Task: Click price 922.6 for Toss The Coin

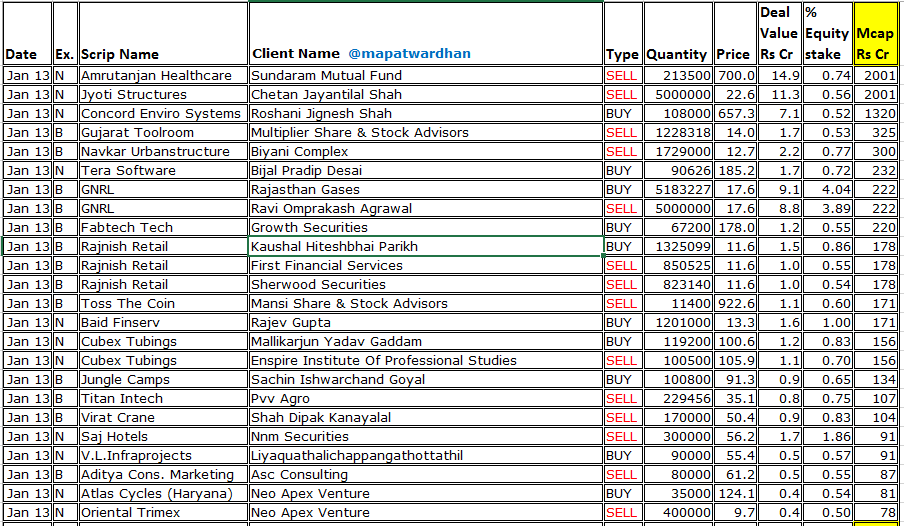Action: tap(735, 304)
